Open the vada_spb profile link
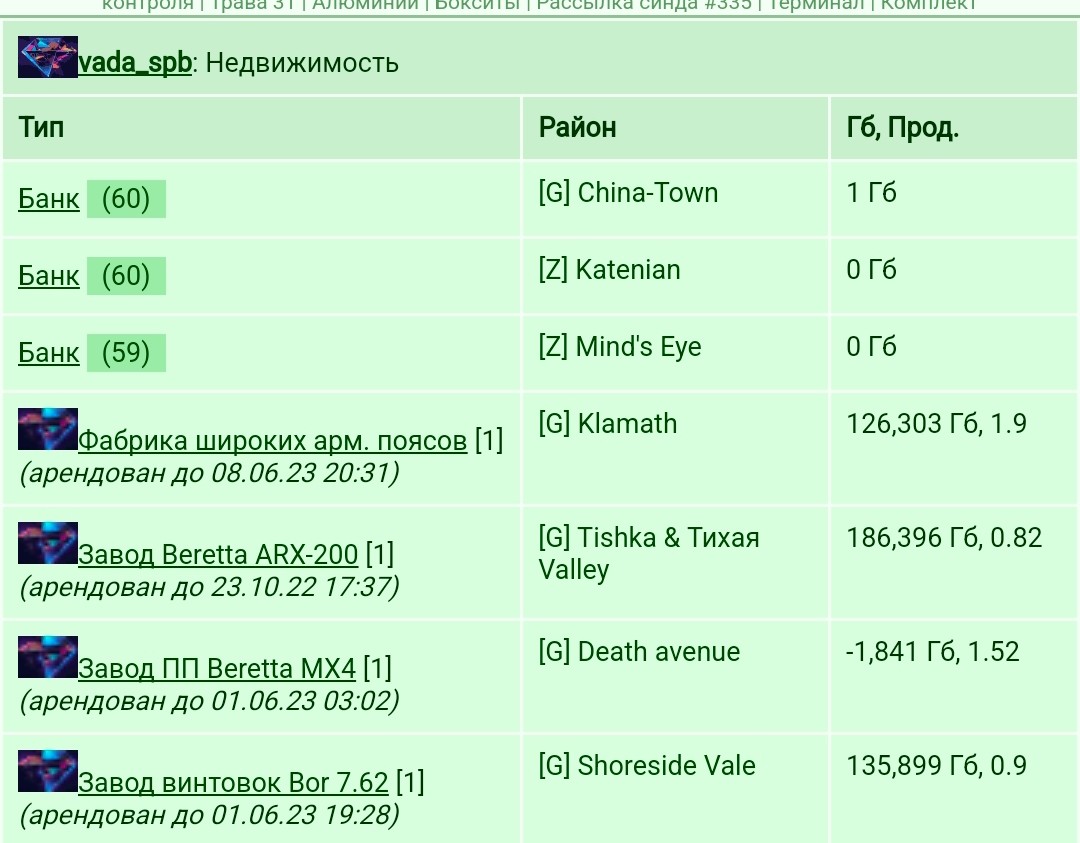The image size is (1080, 843). click(134, 63)
